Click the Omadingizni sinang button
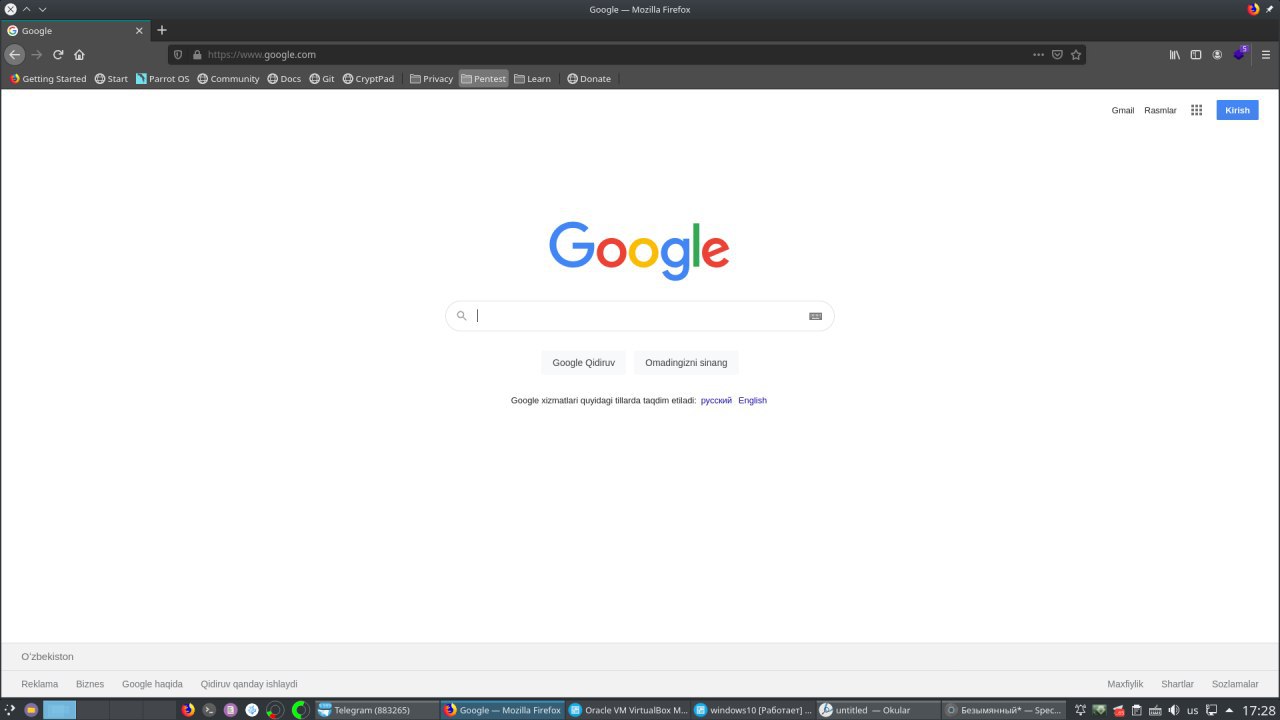The width and height of the screenshot is (1280, 720). point(686,362)
